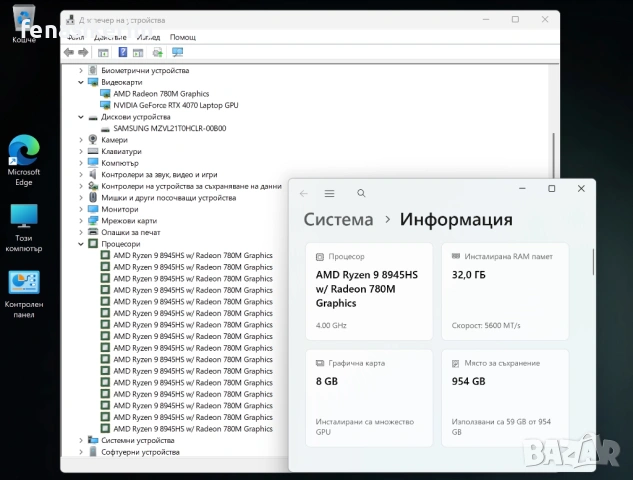Open the hamburger menu in Settings window
The image size is (633, 480).
pos(329,193)
